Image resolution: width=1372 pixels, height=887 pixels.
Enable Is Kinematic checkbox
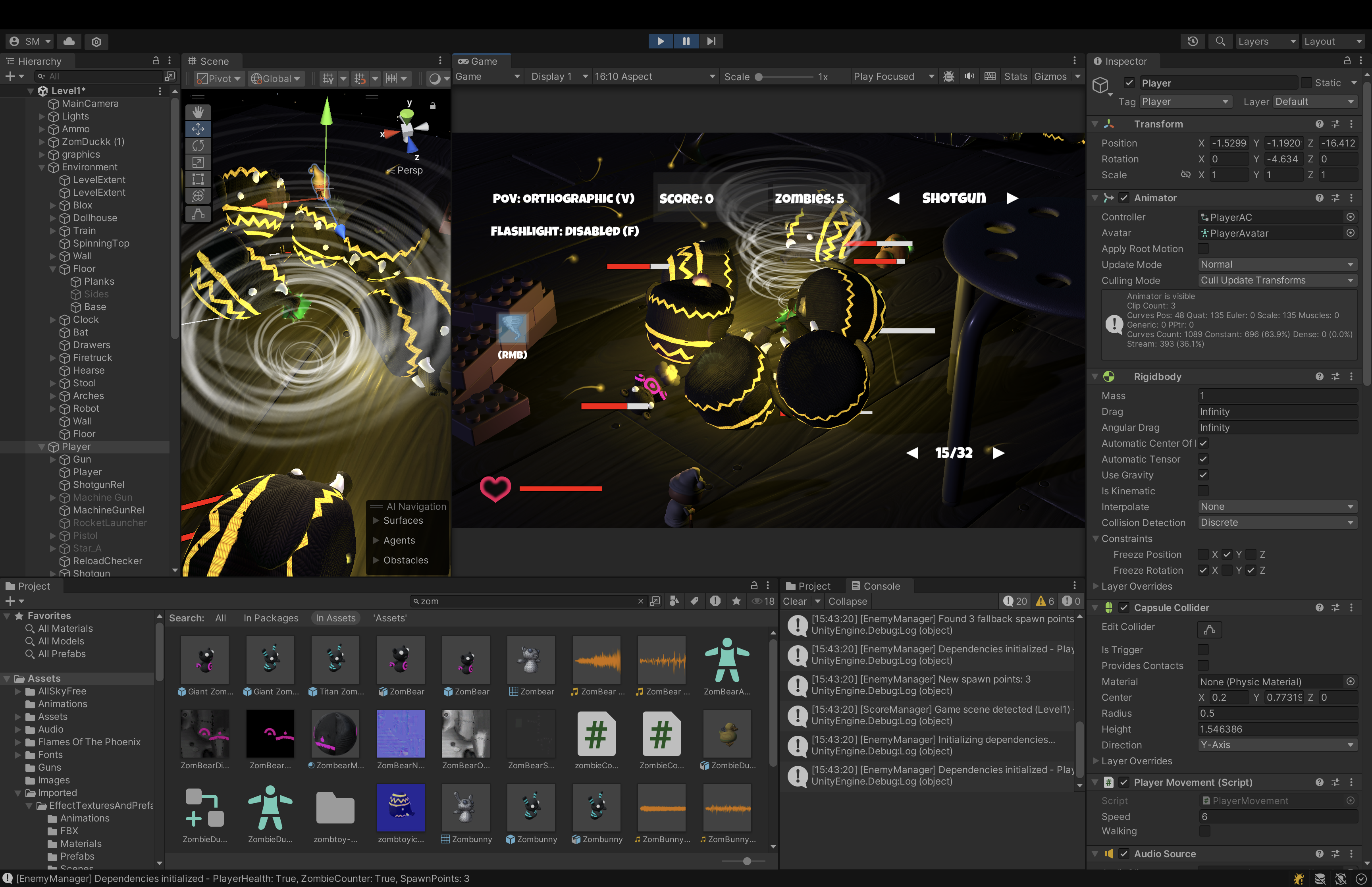point(1203,491)
